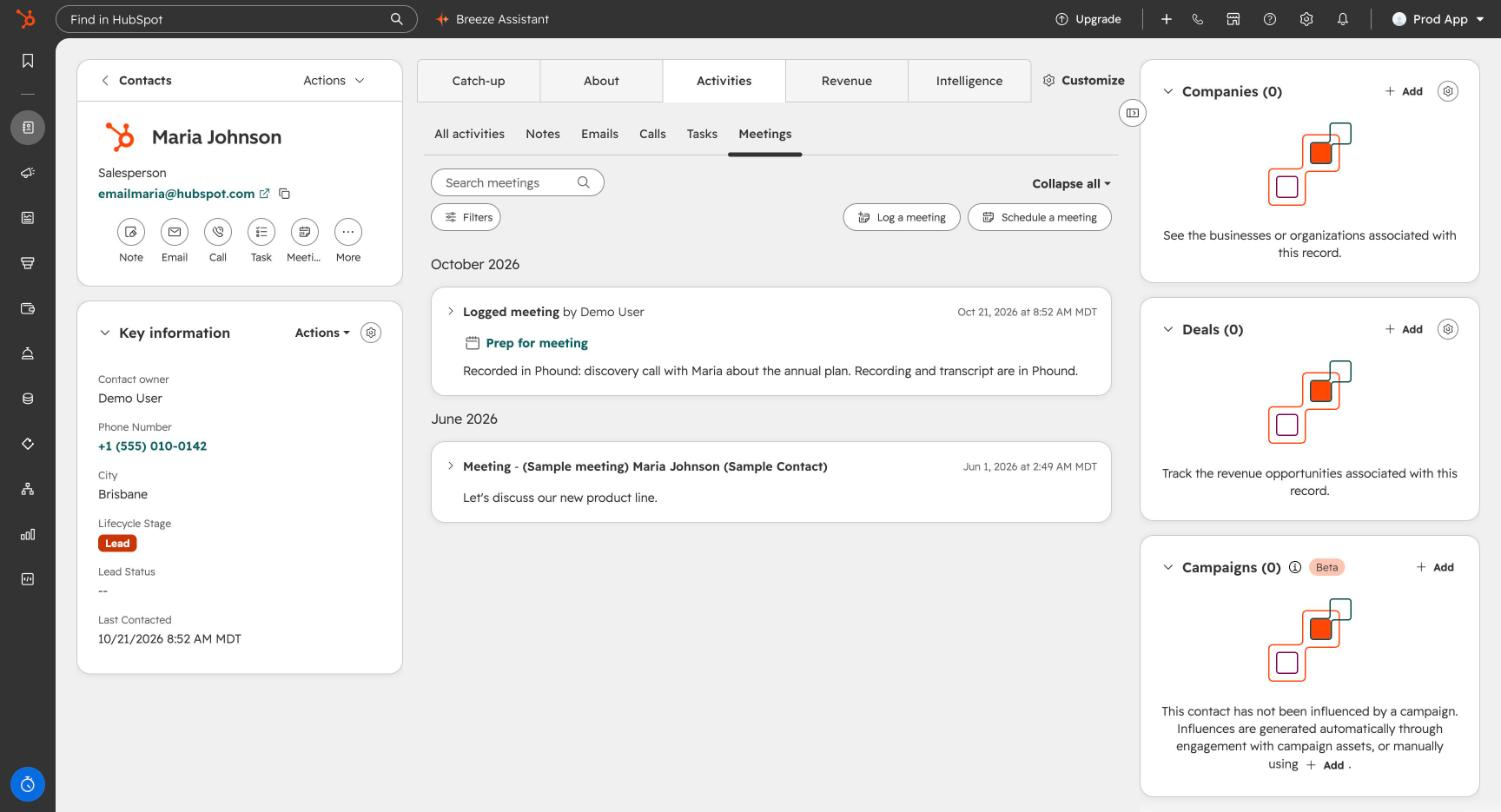
Task: Collapse the Key information section
Action: point(104,333)
